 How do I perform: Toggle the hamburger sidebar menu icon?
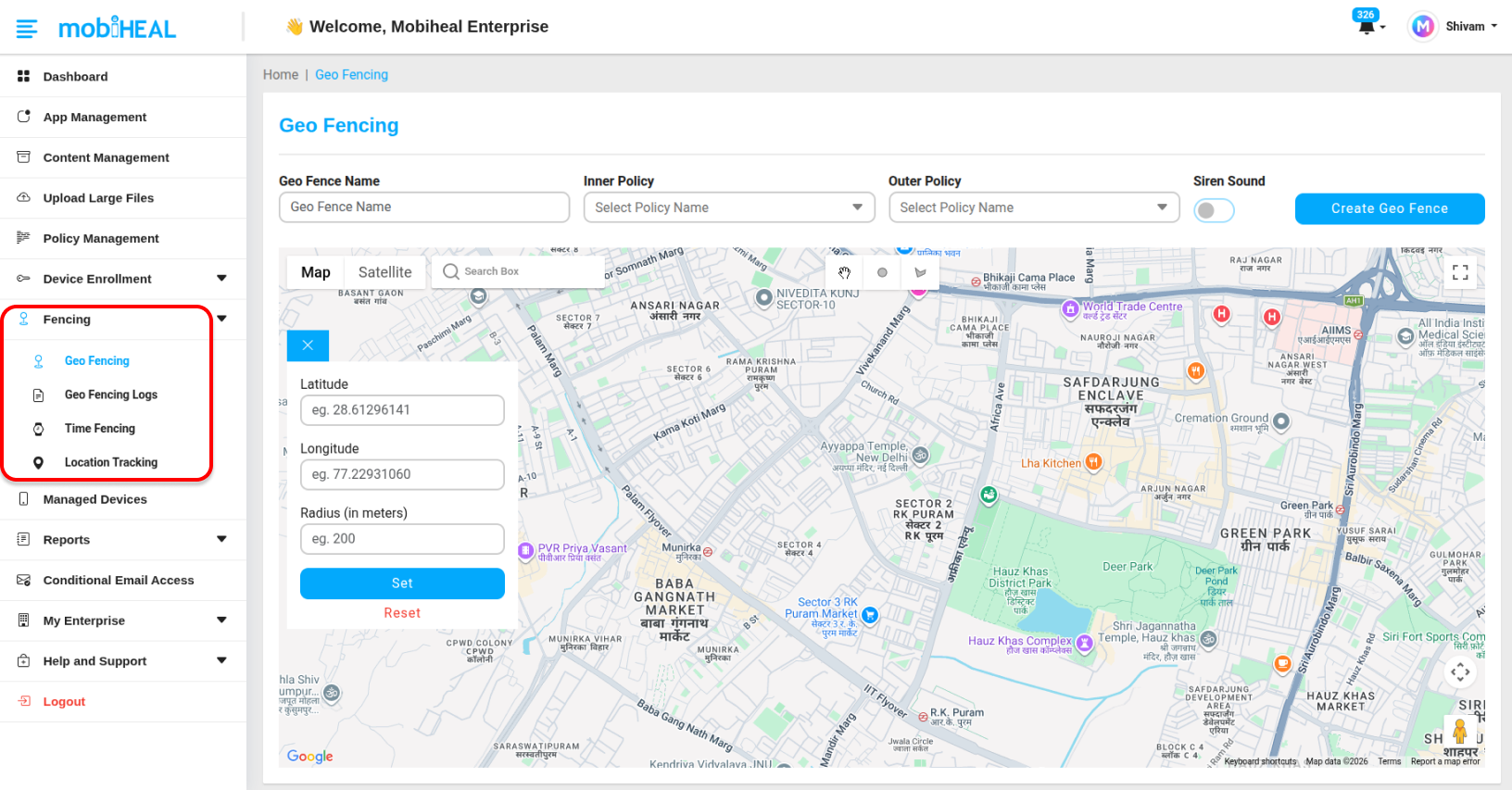pyautogui.click(x=27, y=29)
